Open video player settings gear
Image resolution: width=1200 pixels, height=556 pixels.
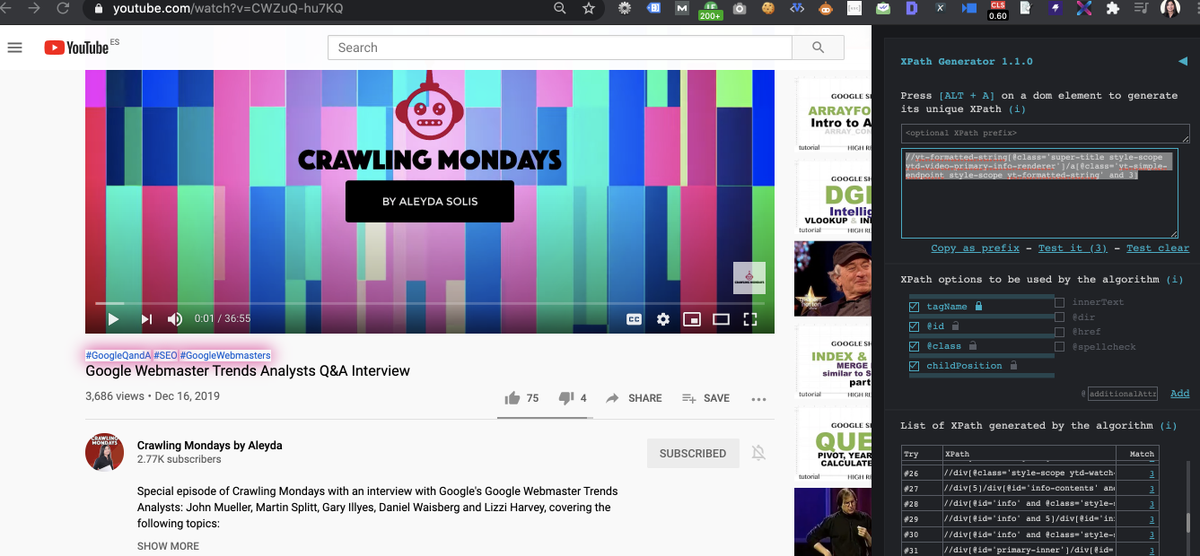click(663, 319)
